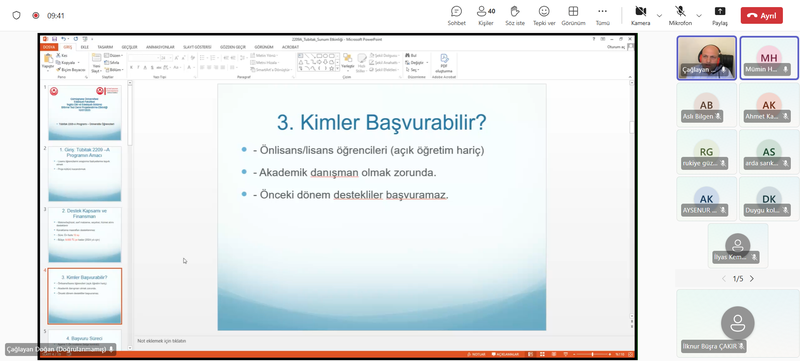Open the Tümü more options menu
The width and height of the screenshot is (800, 361).
click(603, 16)
